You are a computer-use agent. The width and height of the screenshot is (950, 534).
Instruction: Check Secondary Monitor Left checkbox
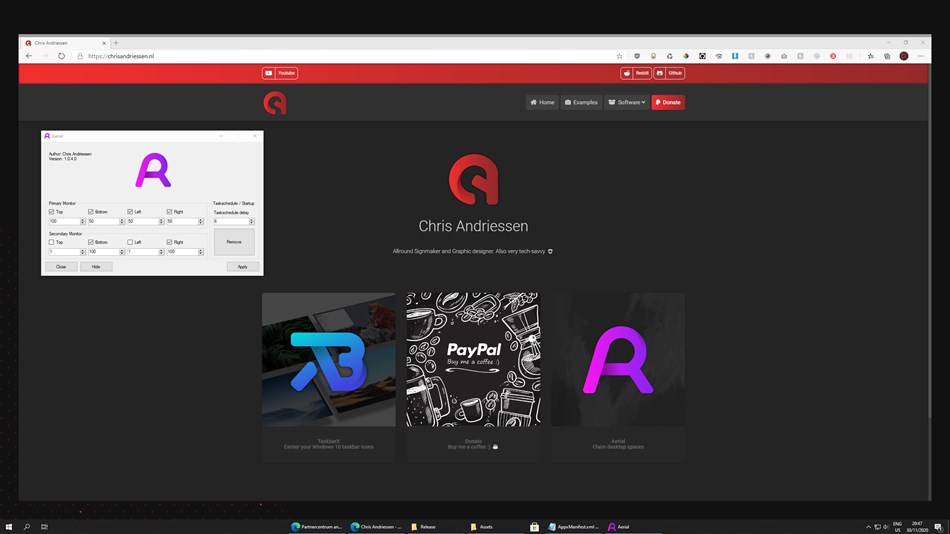[x=130, y=242]
